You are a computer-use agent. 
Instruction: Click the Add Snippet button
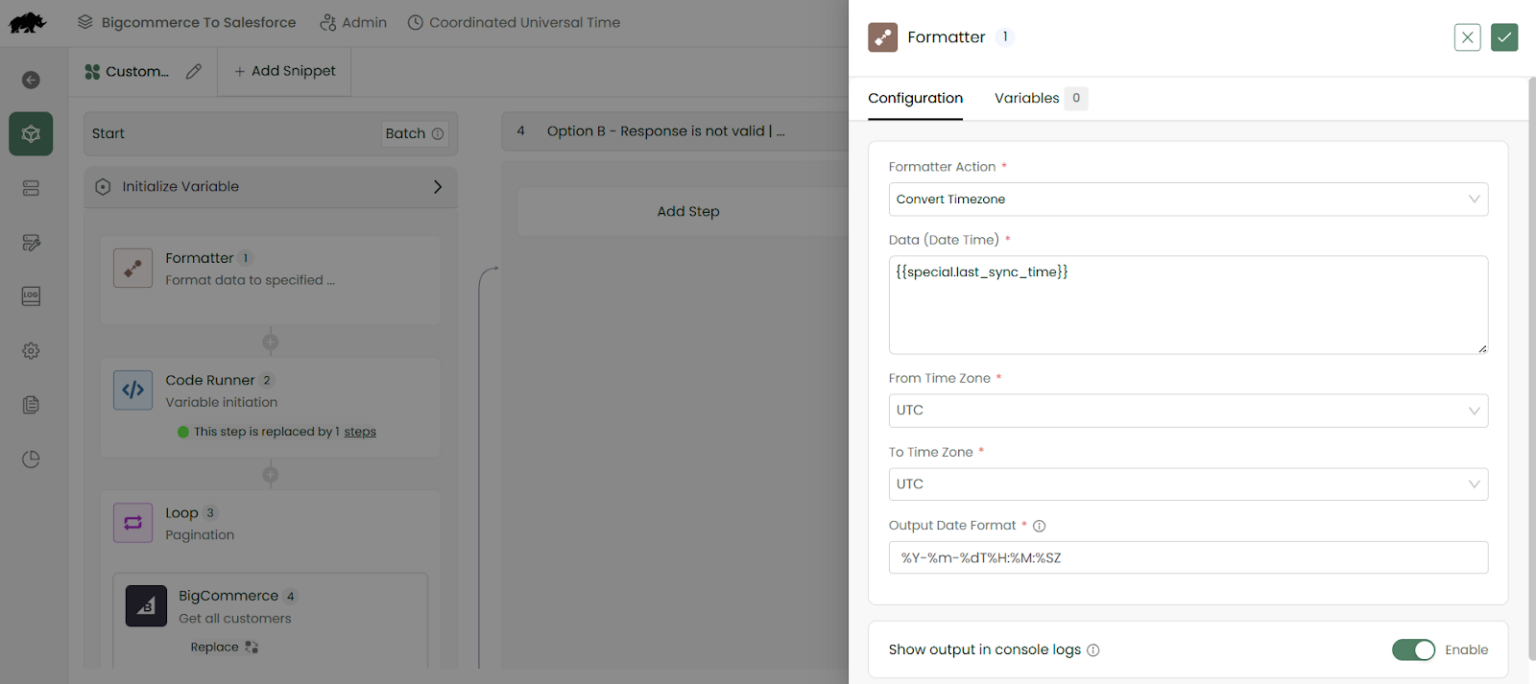pos(284,71)
